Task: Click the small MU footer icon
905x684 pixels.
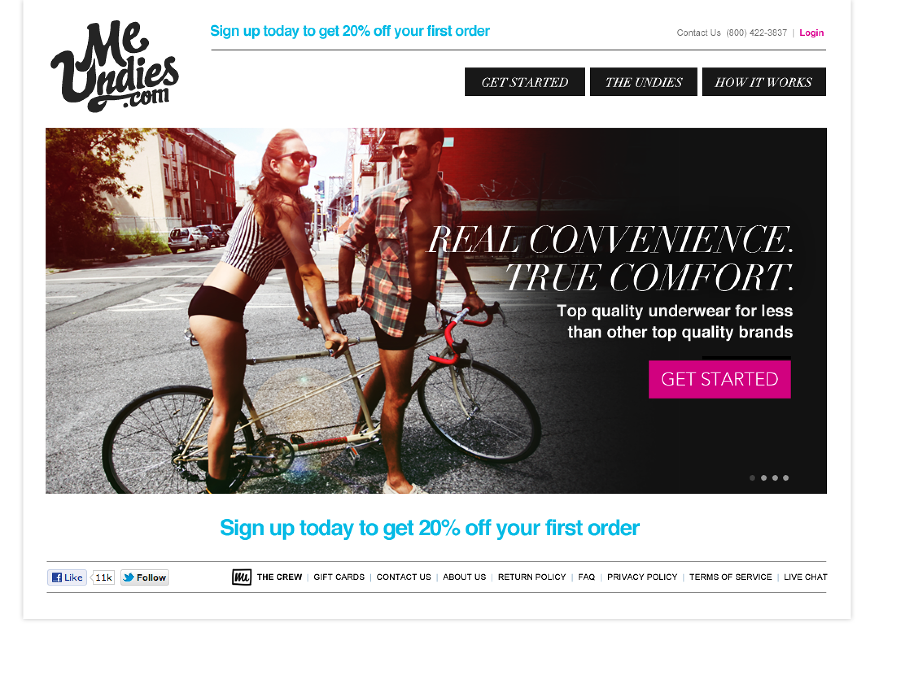Action: tap(241, 577)
